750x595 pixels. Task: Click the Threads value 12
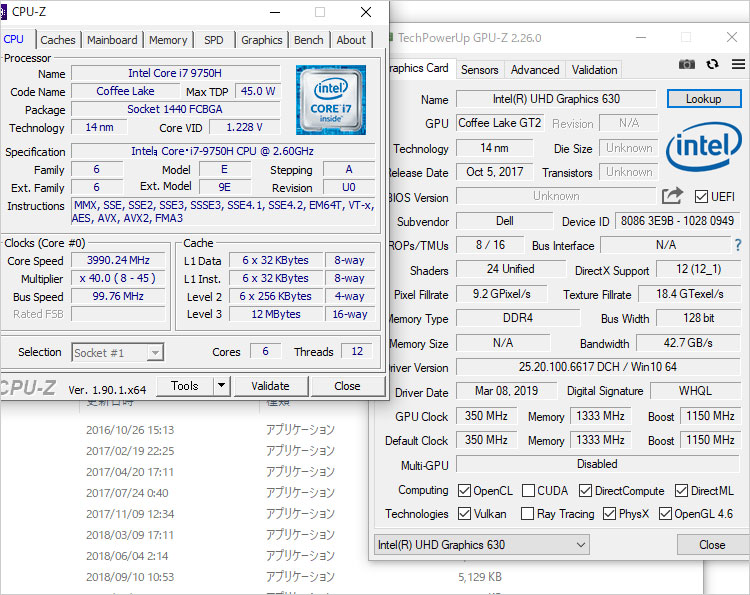click(357, 352)
